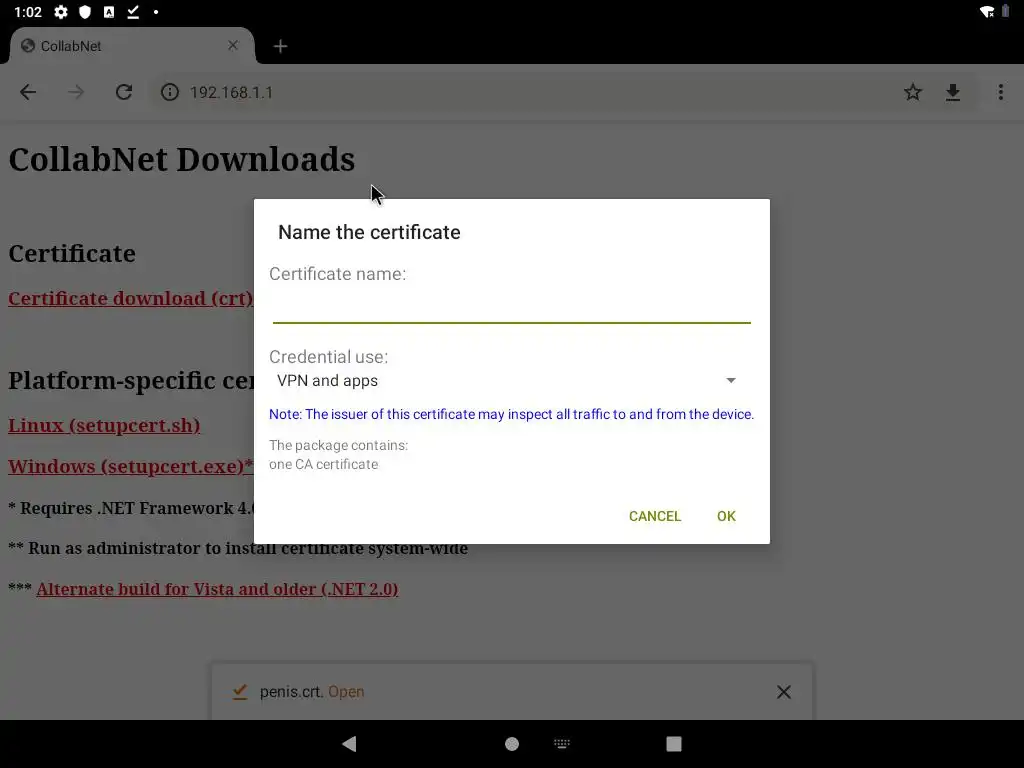Dismiss the download notification with X

784,692
